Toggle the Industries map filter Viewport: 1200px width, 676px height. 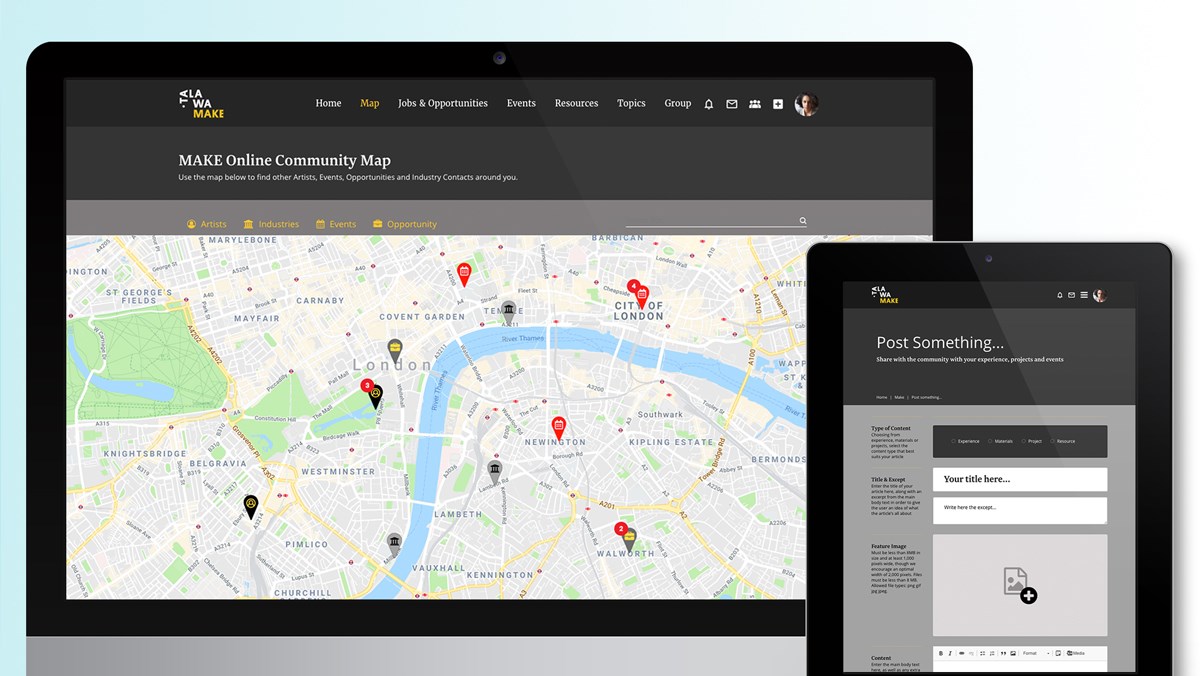[x=271, y=224]
